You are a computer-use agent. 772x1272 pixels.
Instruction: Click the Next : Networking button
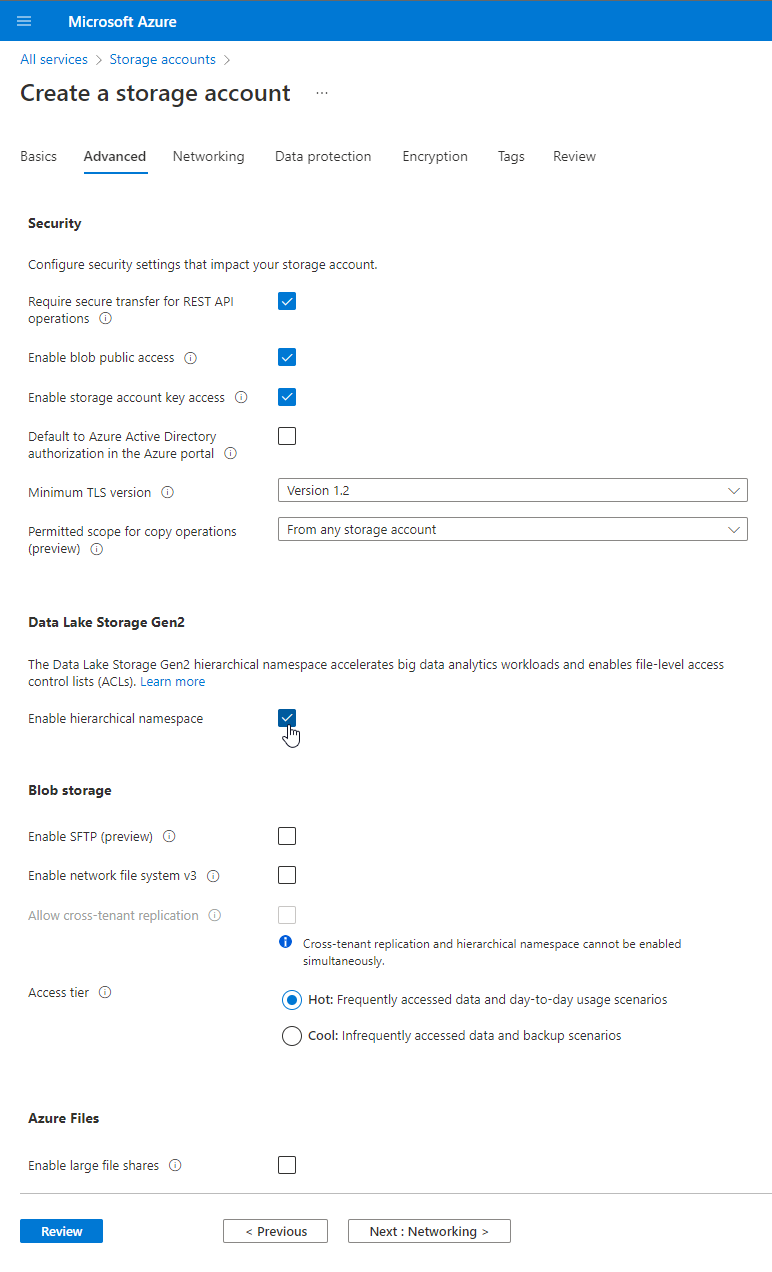(x=429, y=1231)
